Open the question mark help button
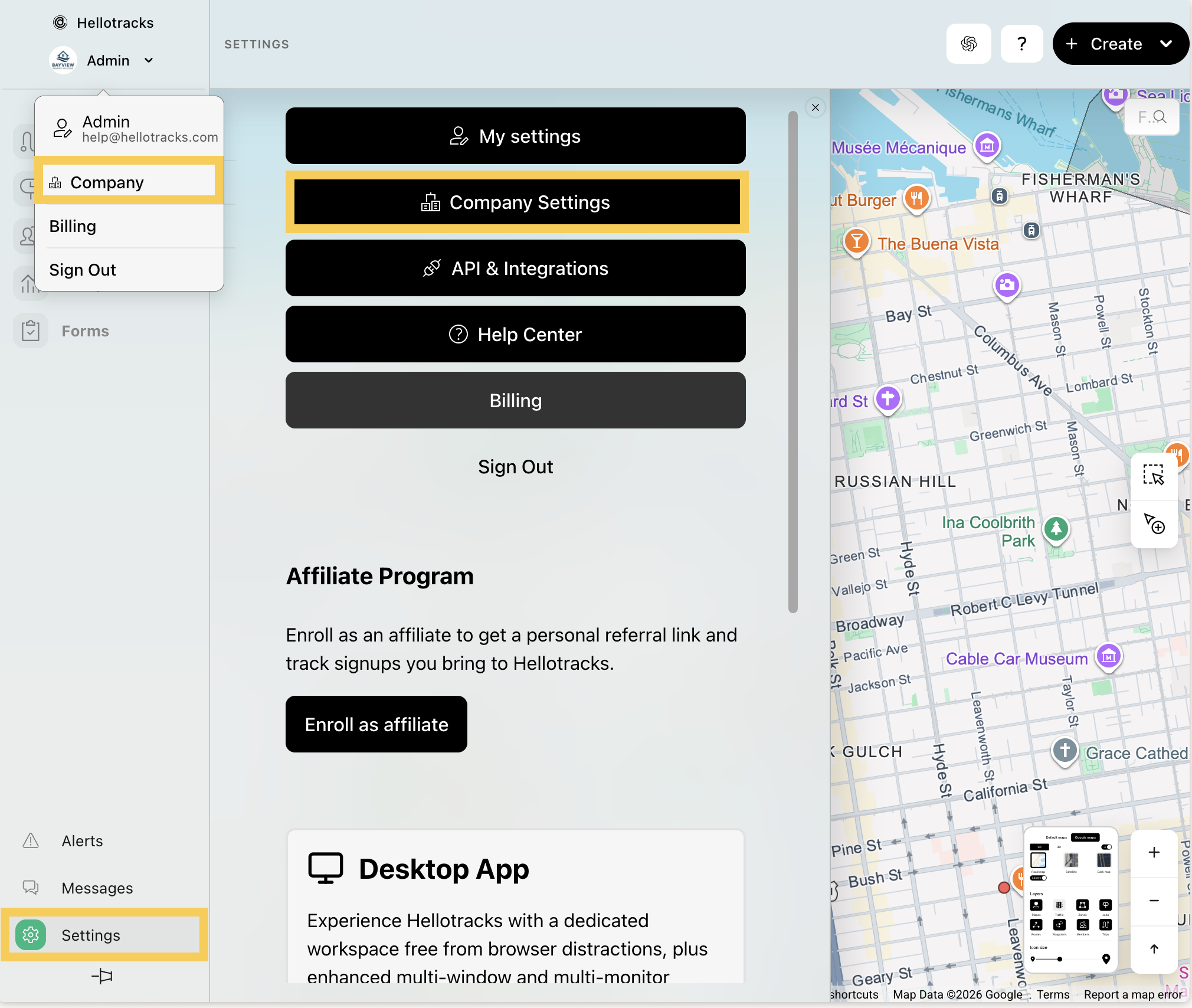 (1022, 44)
